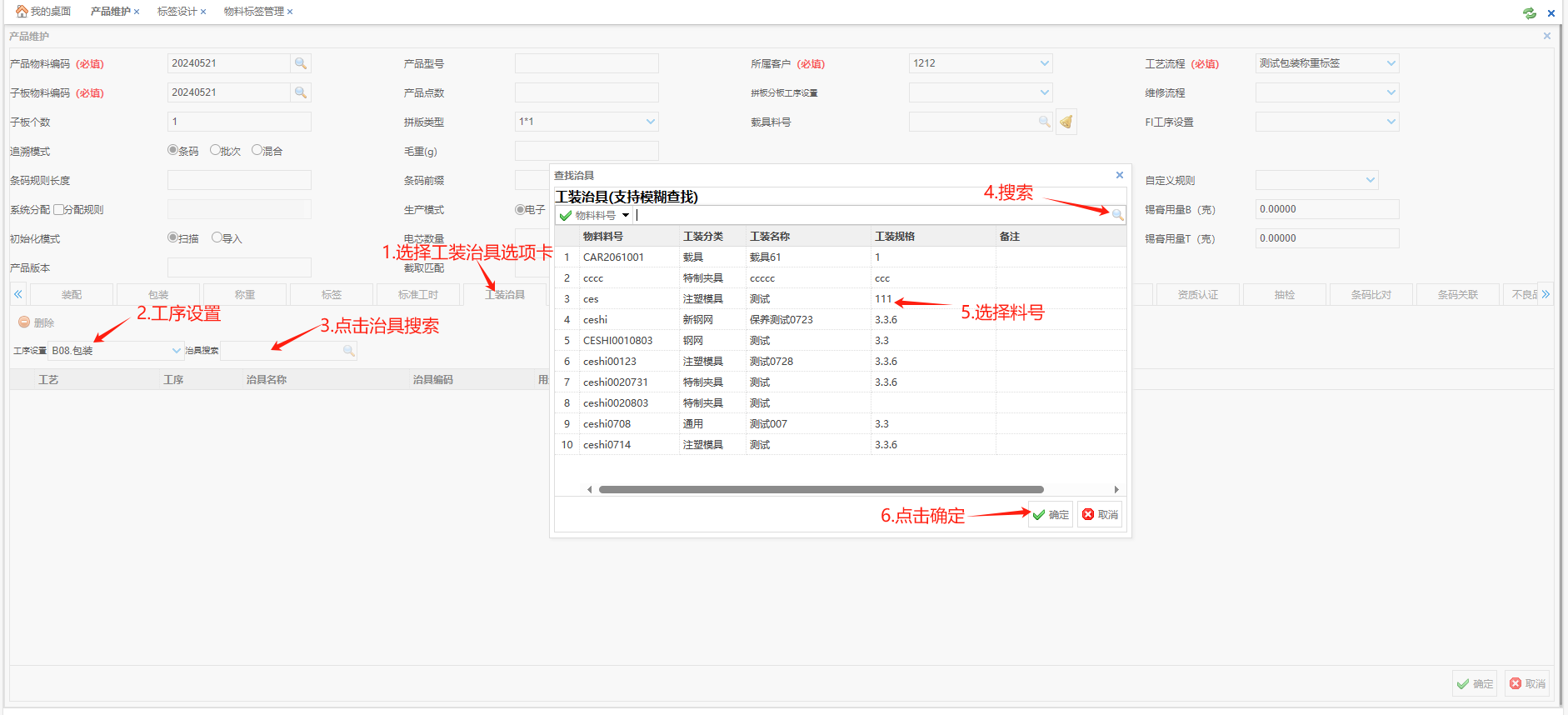The height and width of the screenshot is (715, 1568).
Task: Open the 物料料号 search field dropdown
Action: point(626,215)
